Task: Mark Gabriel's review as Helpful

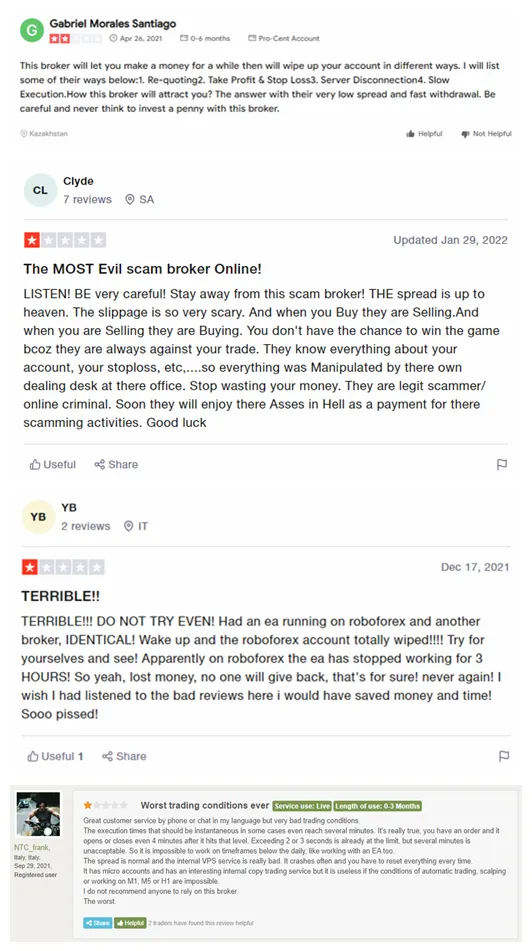Action: click(x=424, y=133)
